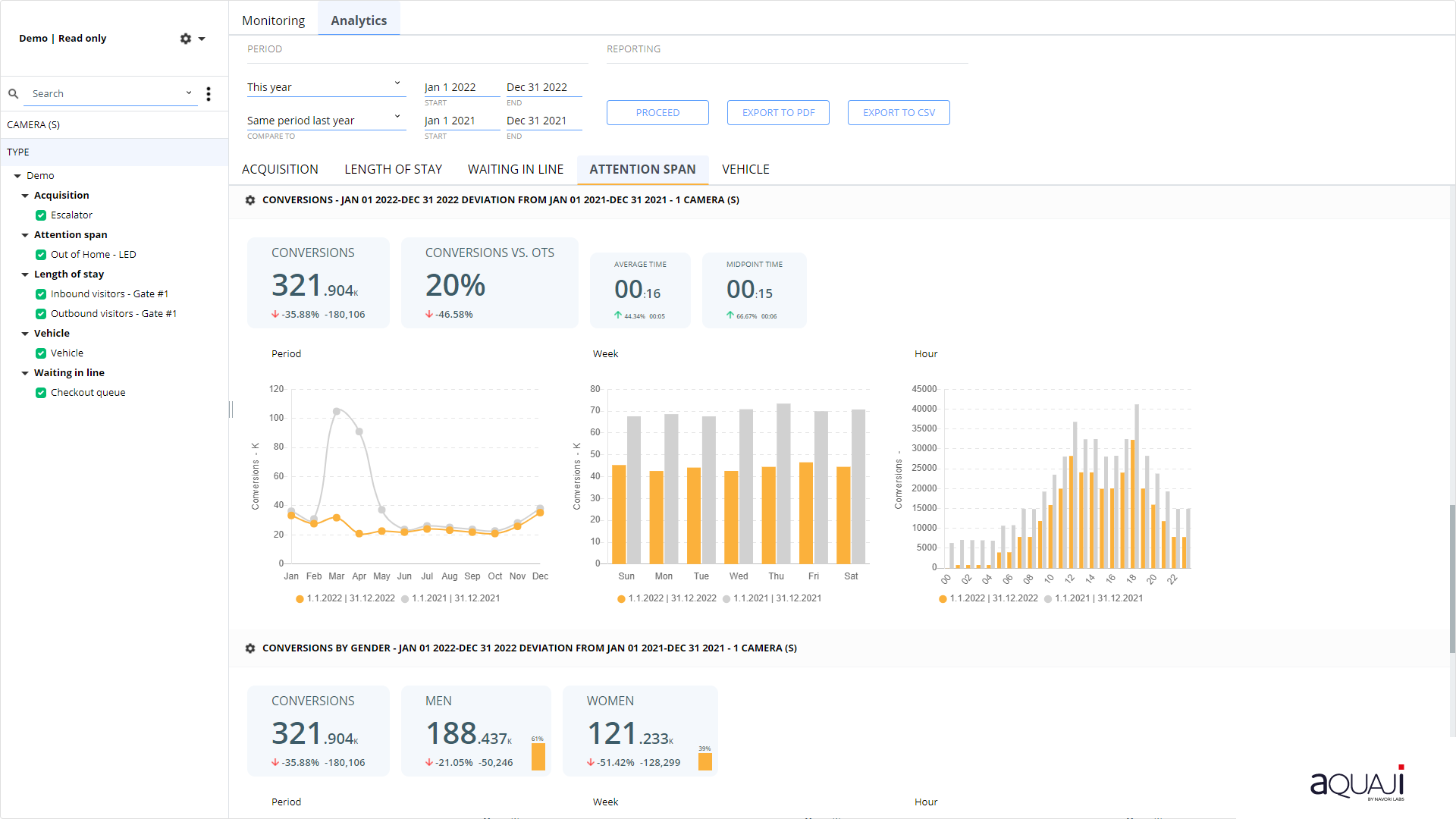Click PROCEED to apply date range

[x=657, y=112]
